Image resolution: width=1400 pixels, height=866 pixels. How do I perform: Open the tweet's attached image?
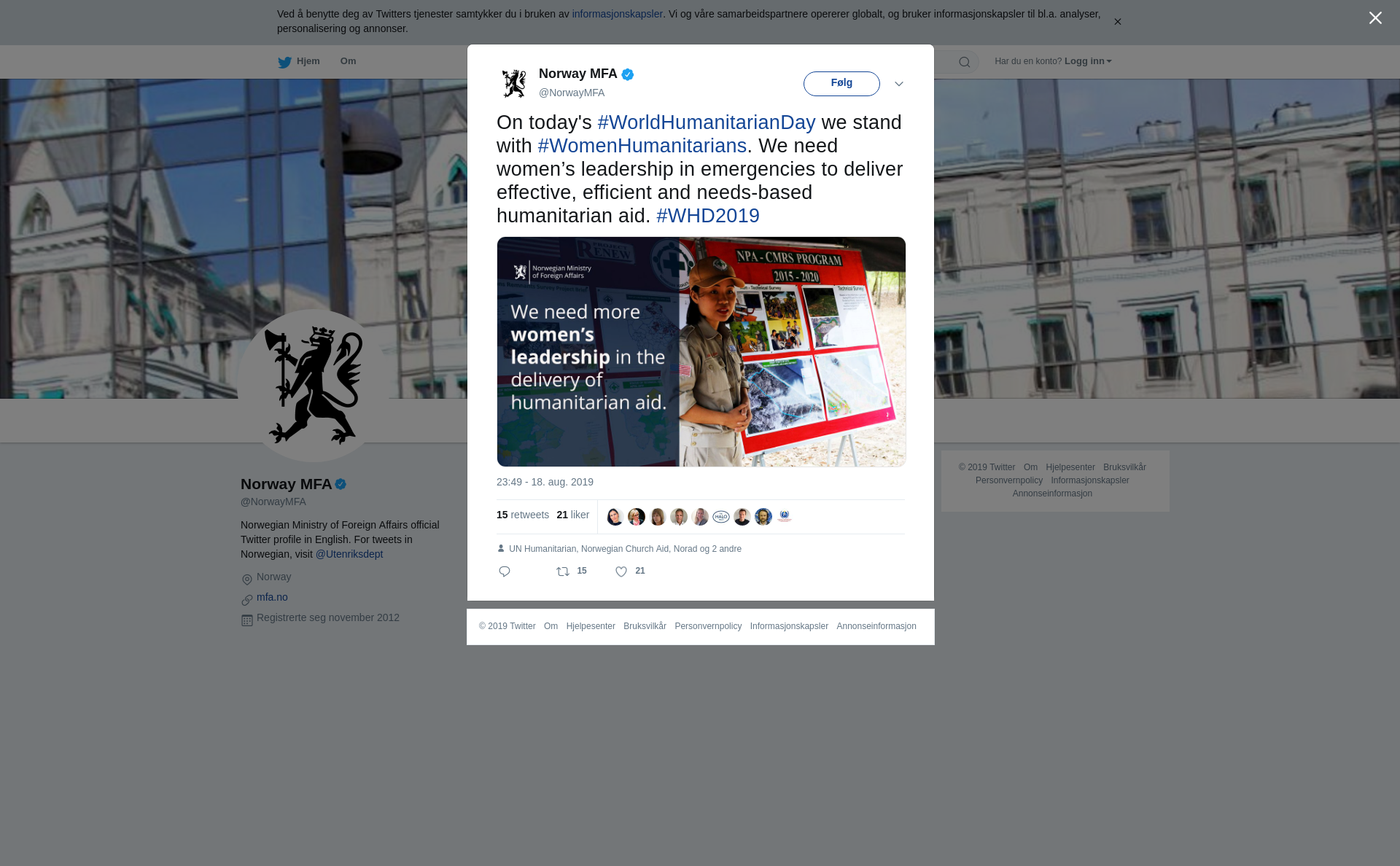[701, 351]
